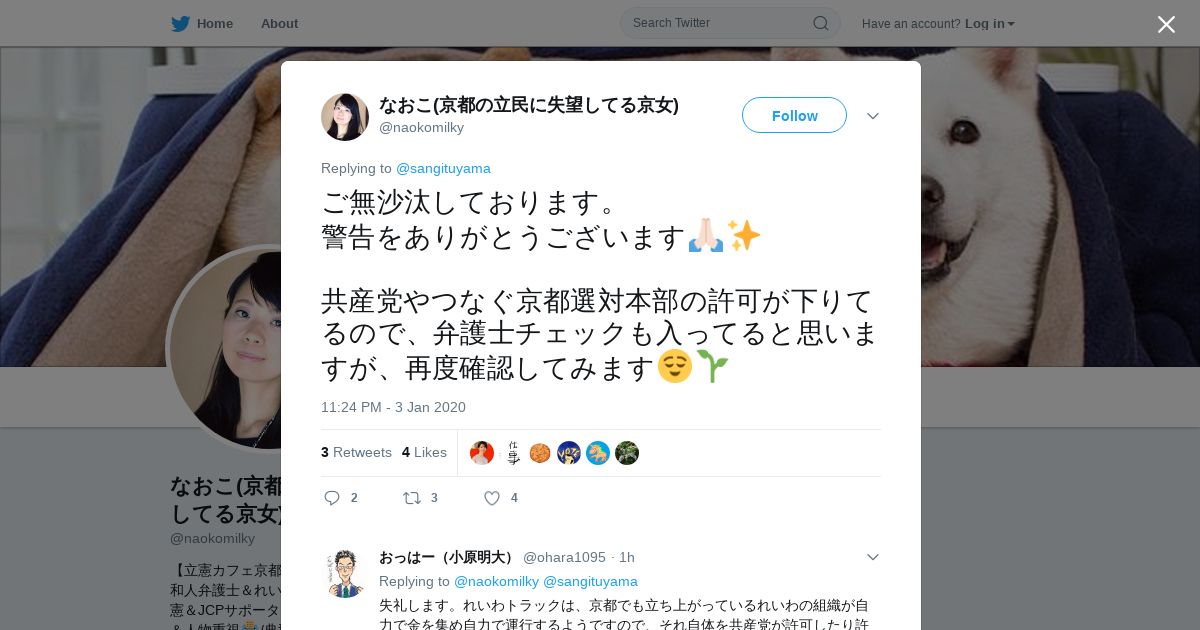View the 3 Retweets list

point(356,452)
